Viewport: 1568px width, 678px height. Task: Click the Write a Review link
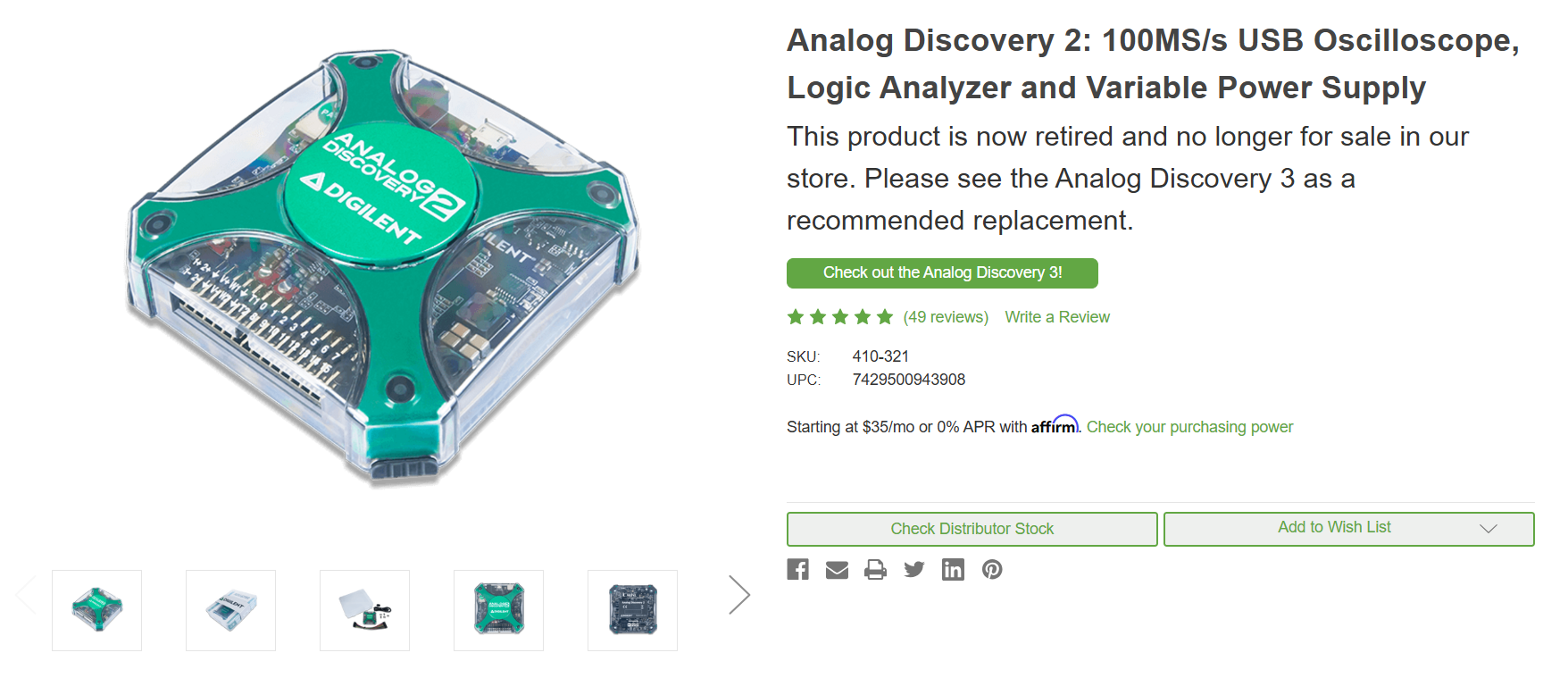[1057, 317]
